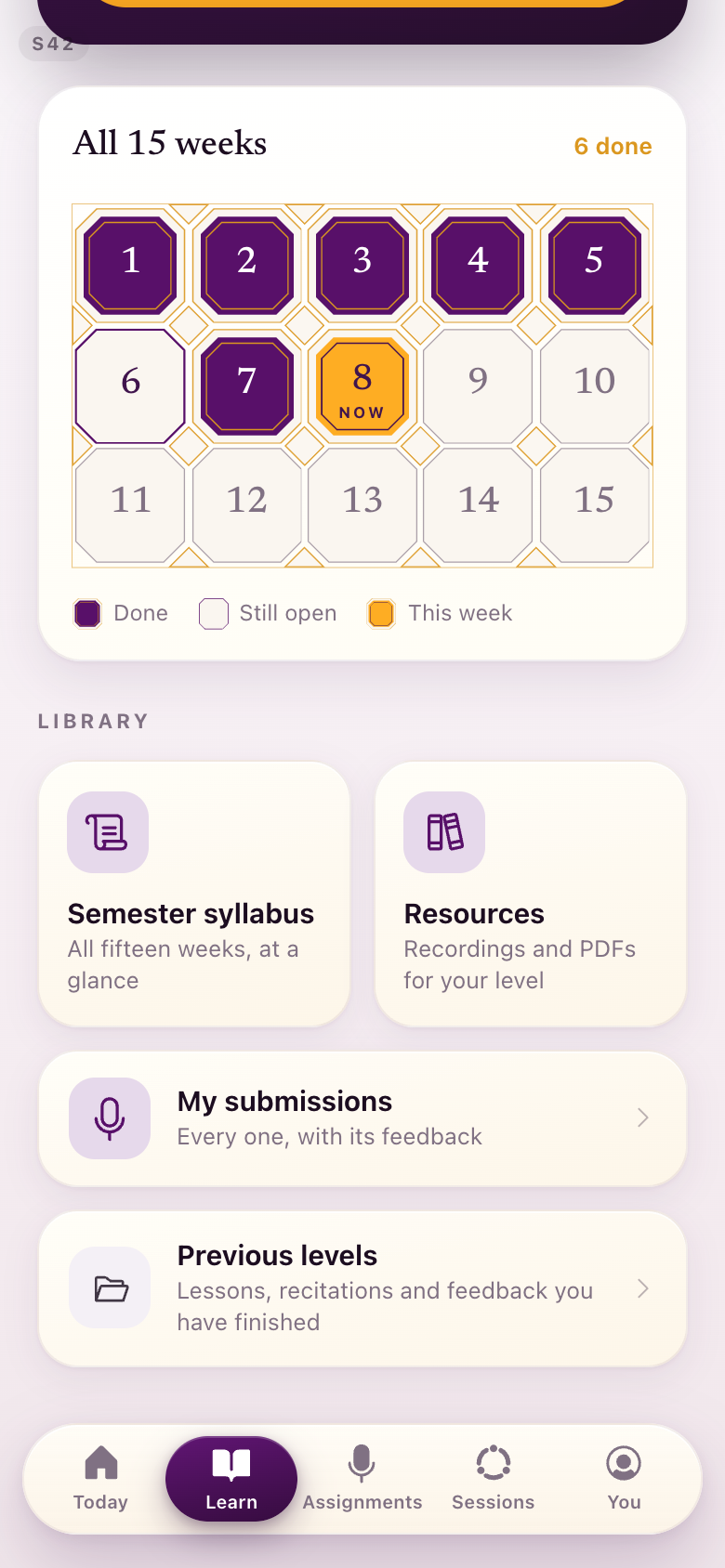Expand My submissions using the chevron
Screen dimensions: 725x1568
pyautogui.click(x=642, y=1117)
